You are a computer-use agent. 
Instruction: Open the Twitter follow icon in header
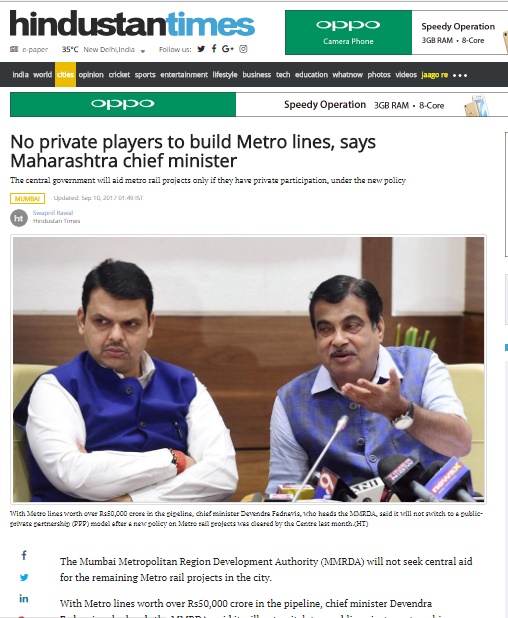[x=201, y=49]
